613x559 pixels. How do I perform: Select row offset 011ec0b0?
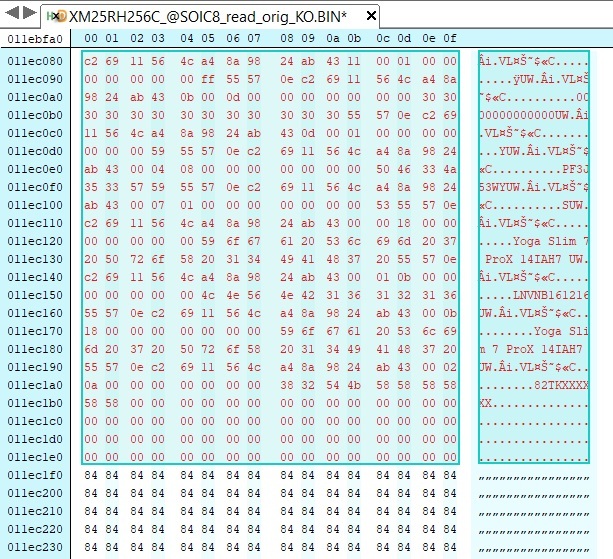pyautogui.click(x=35, y=115)
